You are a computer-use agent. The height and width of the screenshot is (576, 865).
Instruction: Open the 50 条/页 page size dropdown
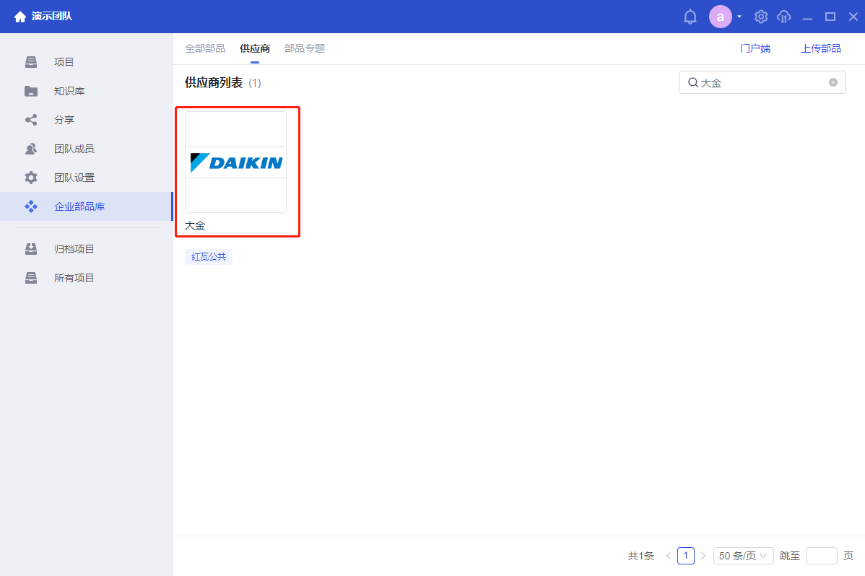click(x=743, y=556)
